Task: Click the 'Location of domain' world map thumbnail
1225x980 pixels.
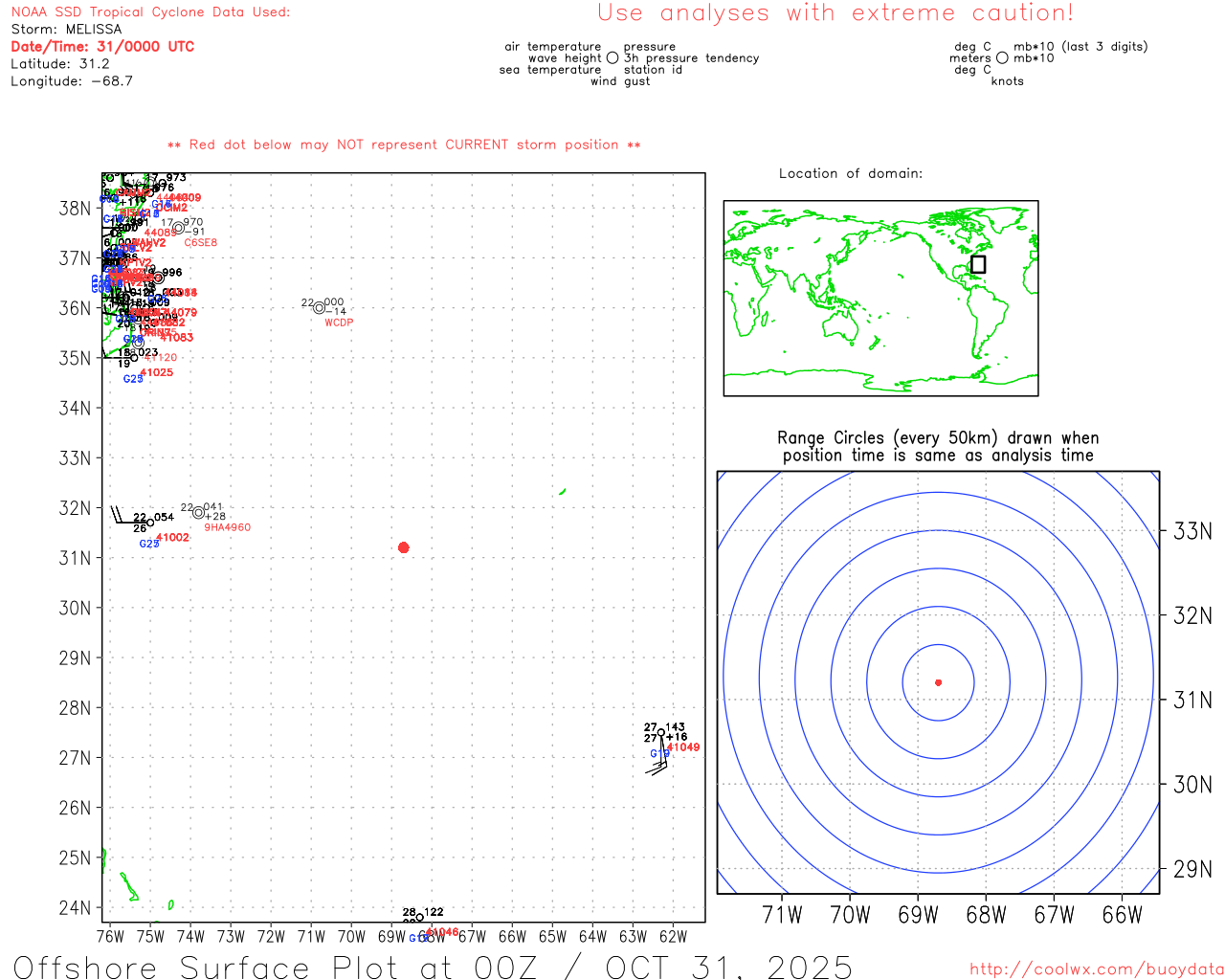Action: [x=880, y=298]
